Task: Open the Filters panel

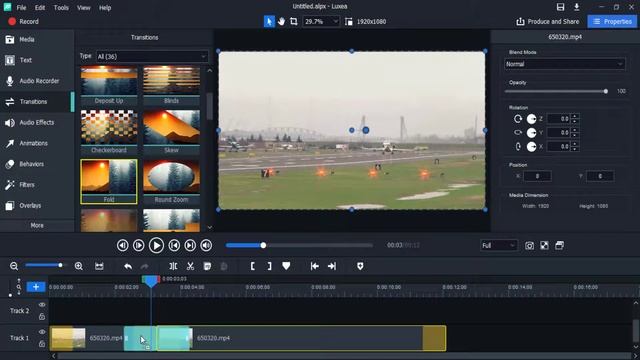Action: point(37,185)
